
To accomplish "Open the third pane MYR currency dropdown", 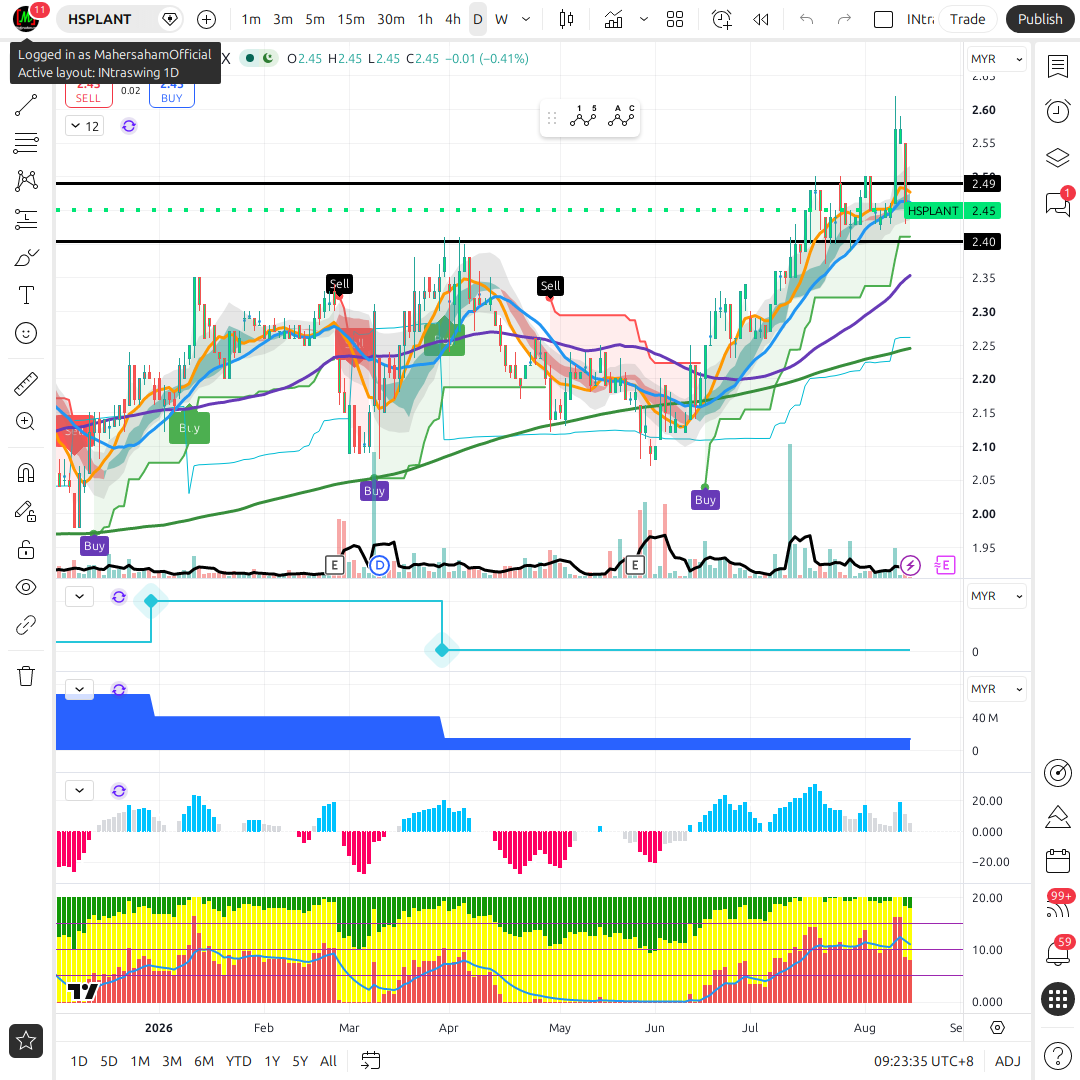I will click(996, 689).
